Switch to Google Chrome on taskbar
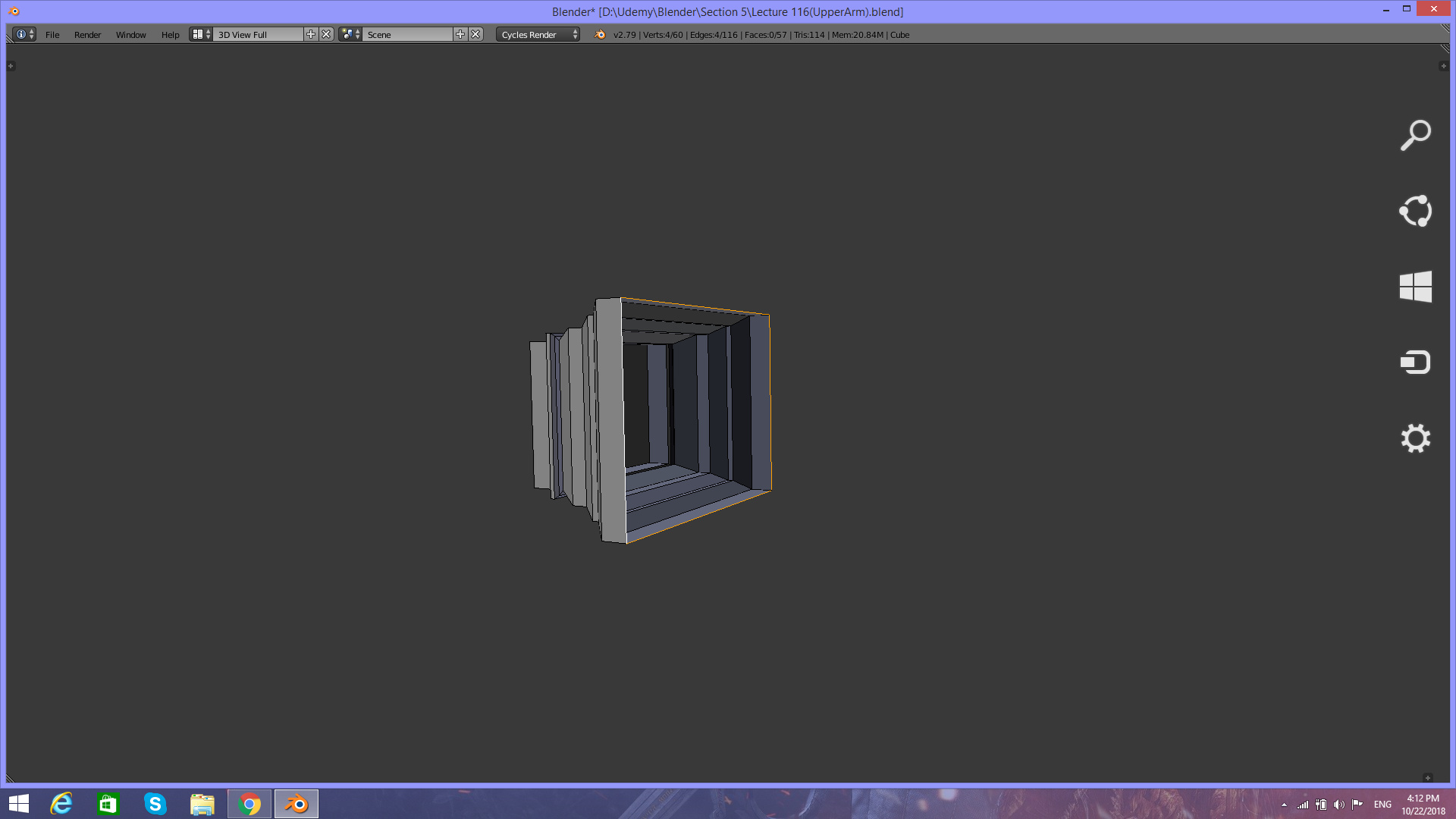 click(249, 804)
